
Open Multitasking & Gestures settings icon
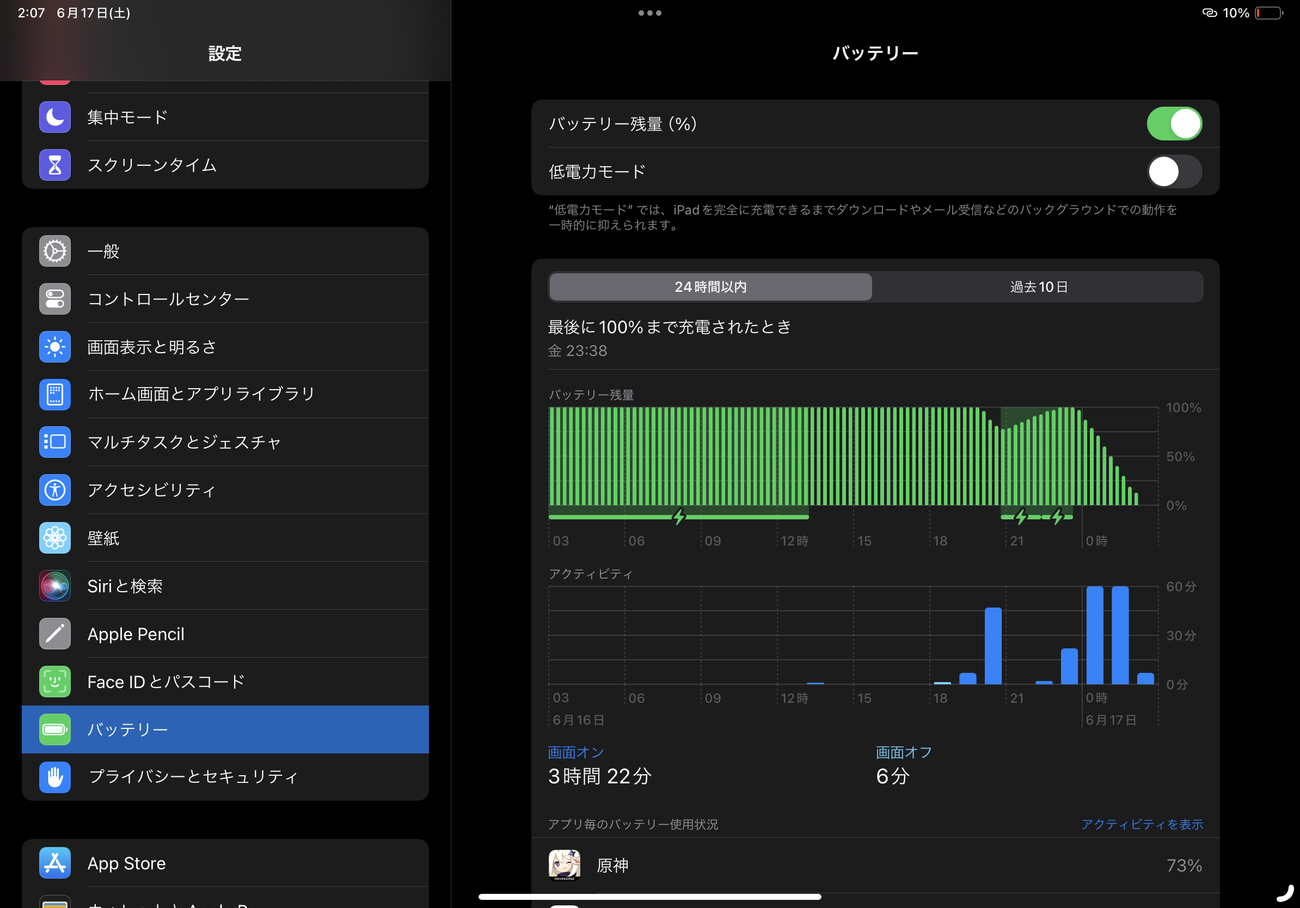(54, 442)
